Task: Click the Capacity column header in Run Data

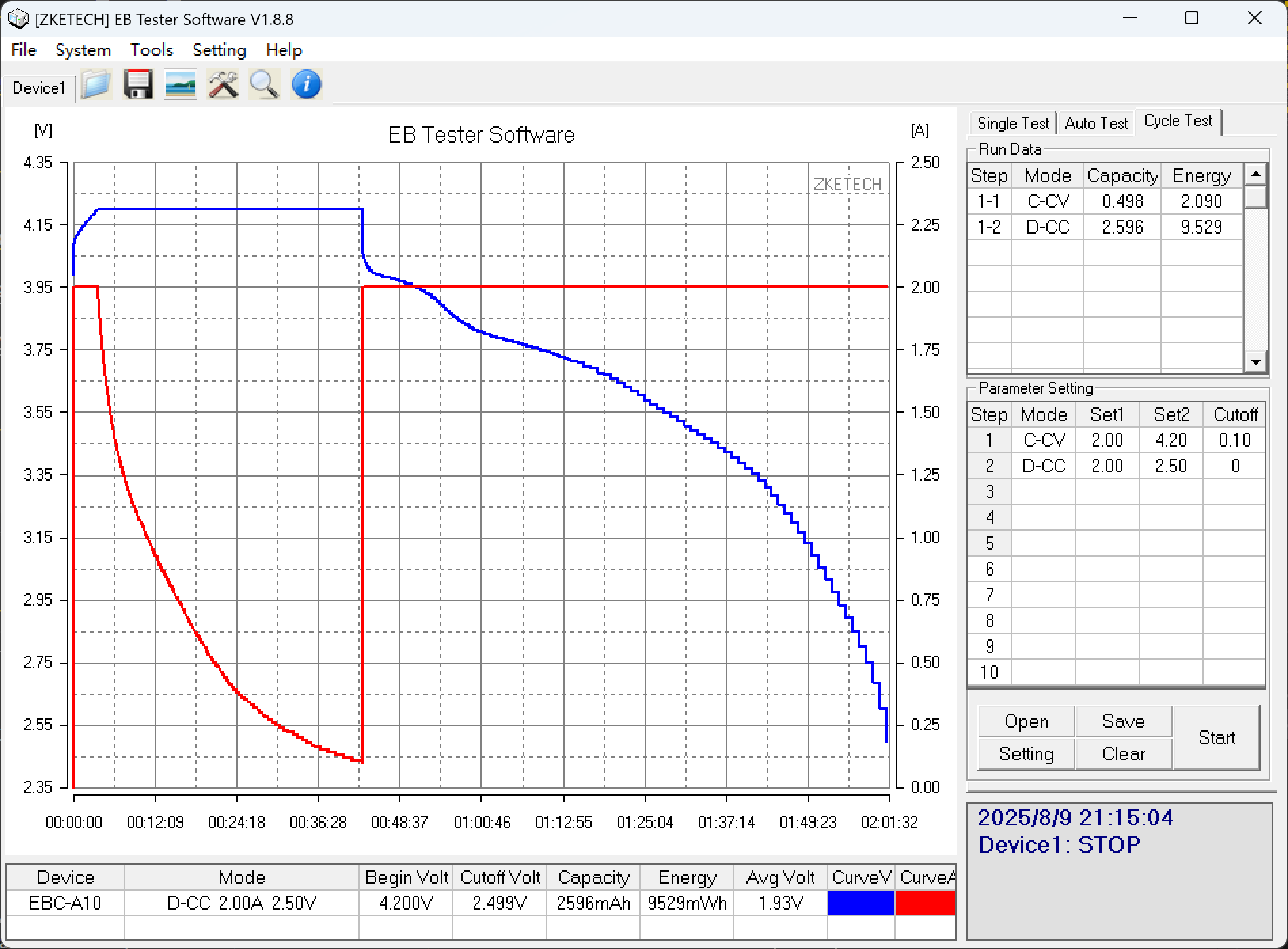Action: [1122, 176]
